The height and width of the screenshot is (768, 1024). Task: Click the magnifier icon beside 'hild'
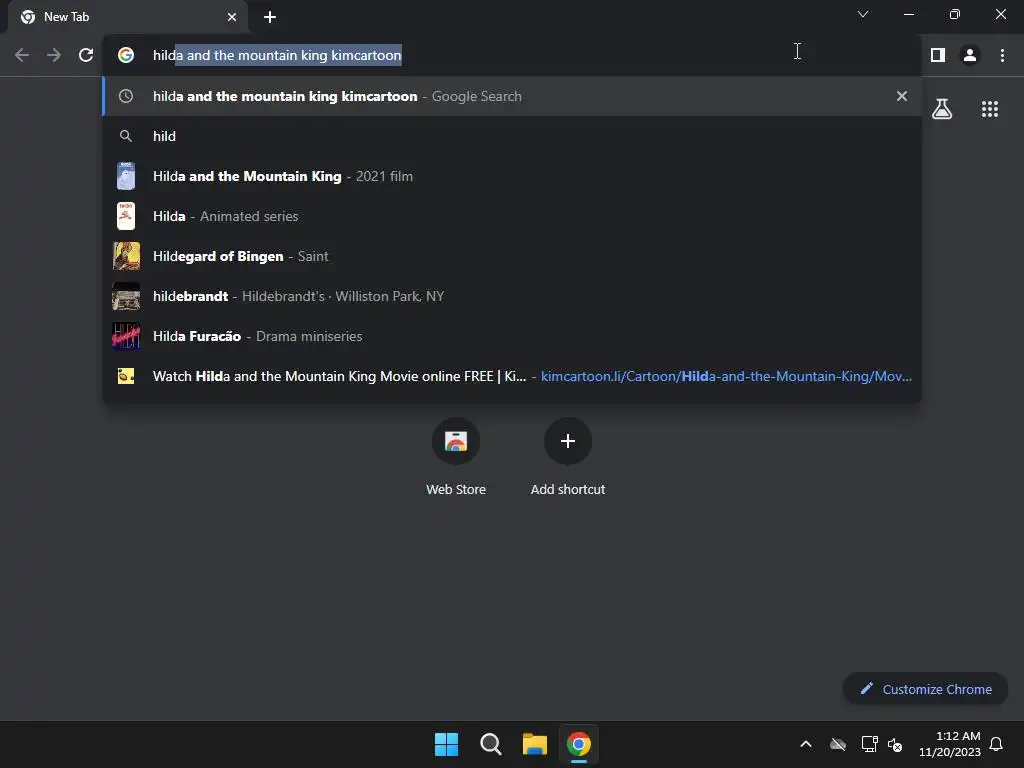(x=126, y=136)
